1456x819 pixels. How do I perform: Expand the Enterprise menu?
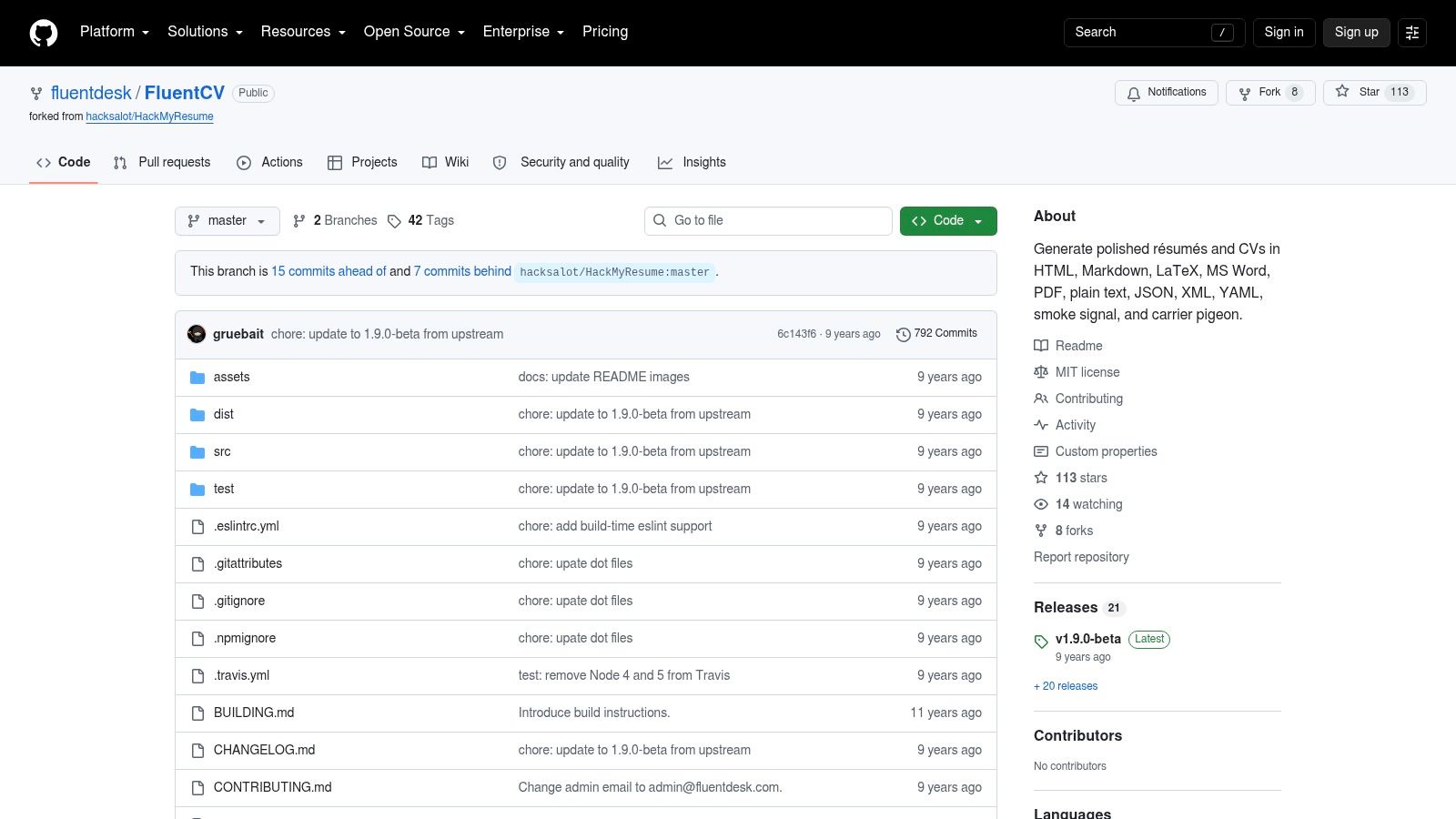(x=523, y=32)
